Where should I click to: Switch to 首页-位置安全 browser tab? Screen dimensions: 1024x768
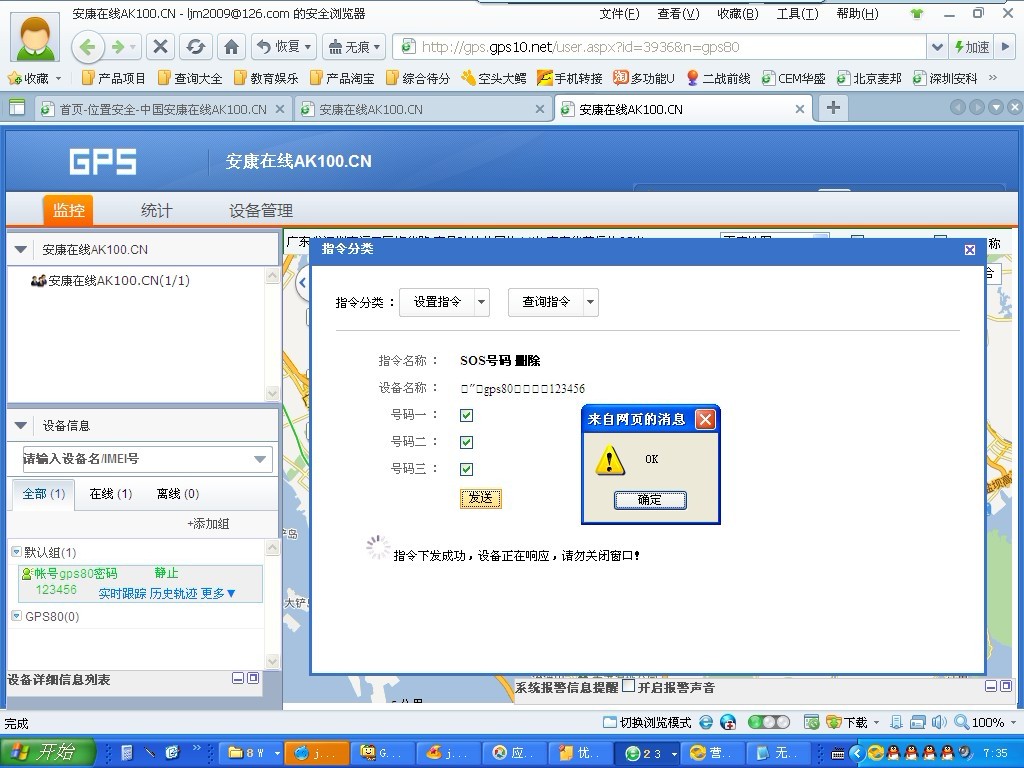(x=163, y=110)
